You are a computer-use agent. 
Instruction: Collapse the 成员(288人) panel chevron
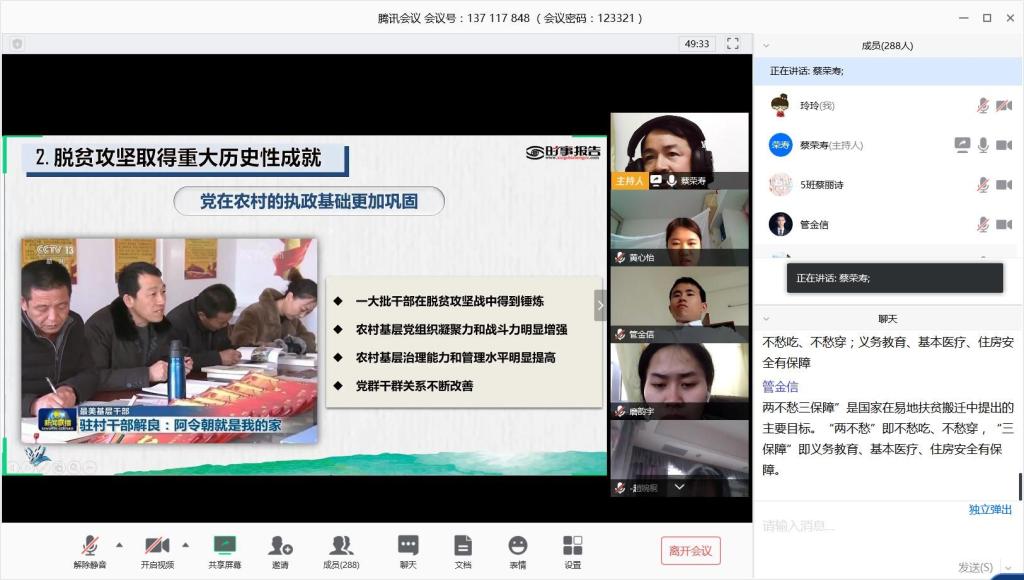coord(766,46)
